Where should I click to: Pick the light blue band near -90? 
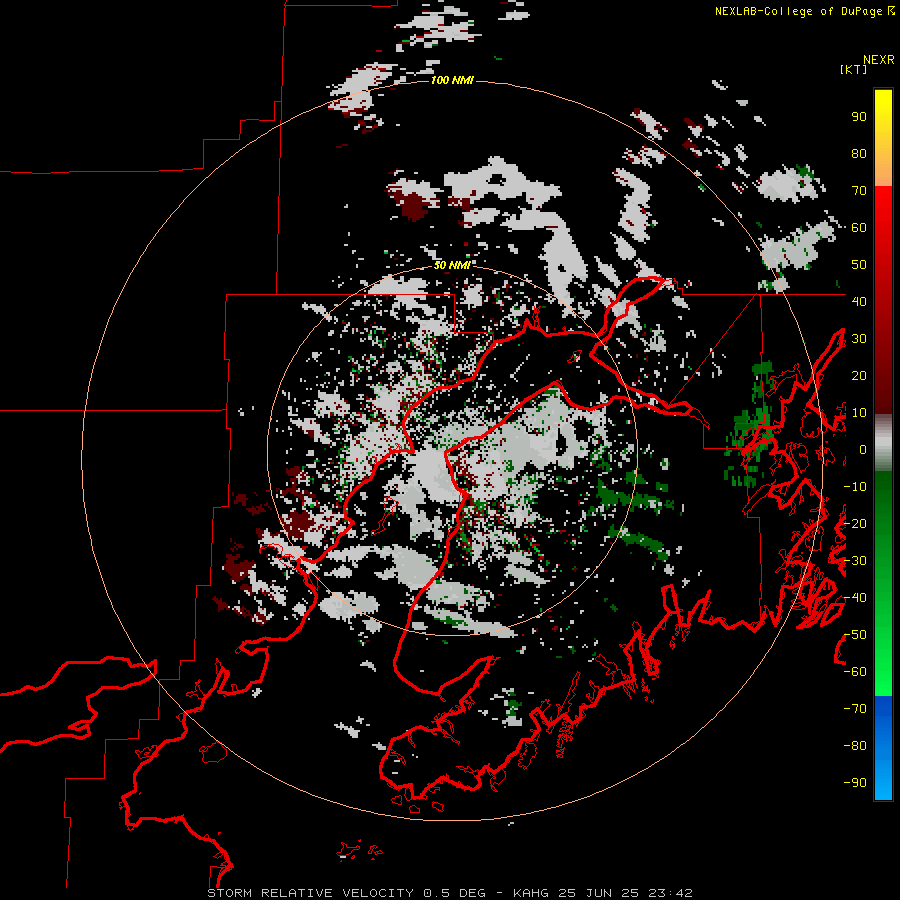[883, 778]
